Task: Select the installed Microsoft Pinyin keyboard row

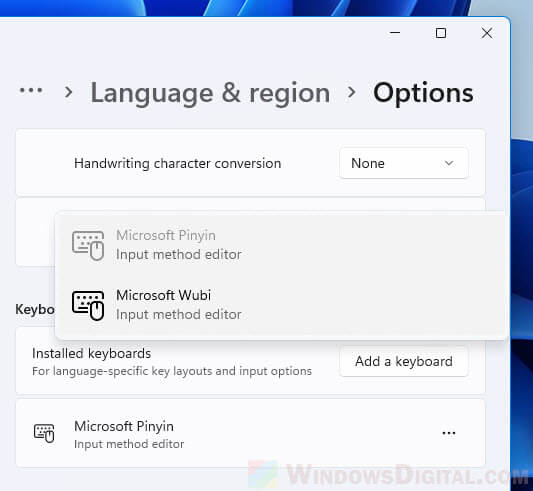Action: point(250,433)
